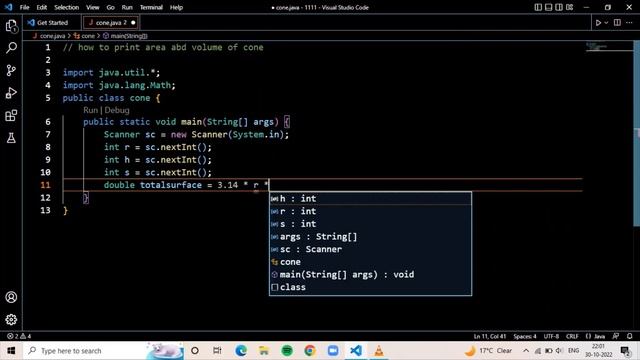
Task: Open Customize Layout icon in title bar
Action: [569, 7]
